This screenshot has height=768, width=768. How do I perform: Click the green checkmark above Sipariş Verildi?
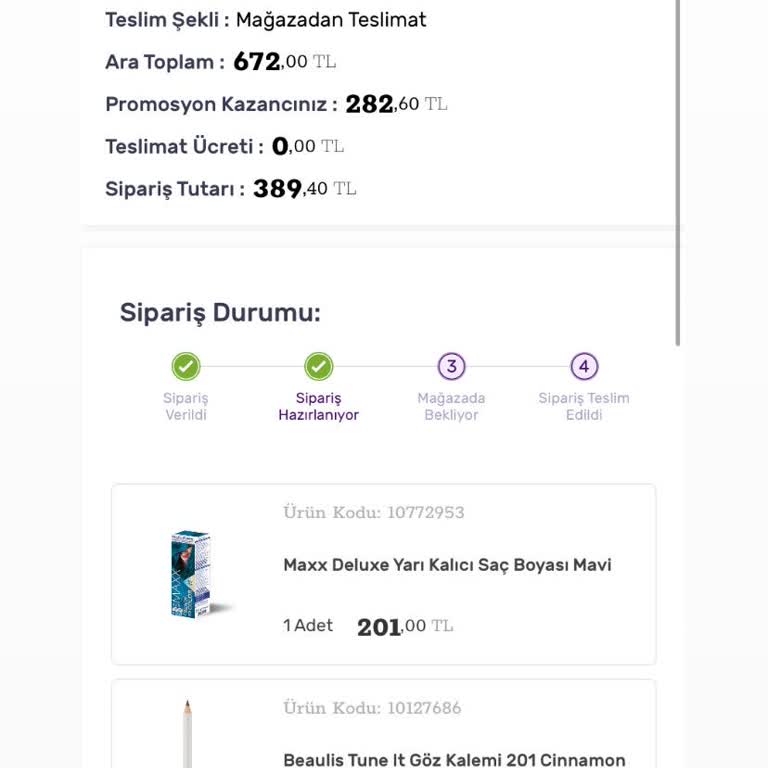[186, 367]
